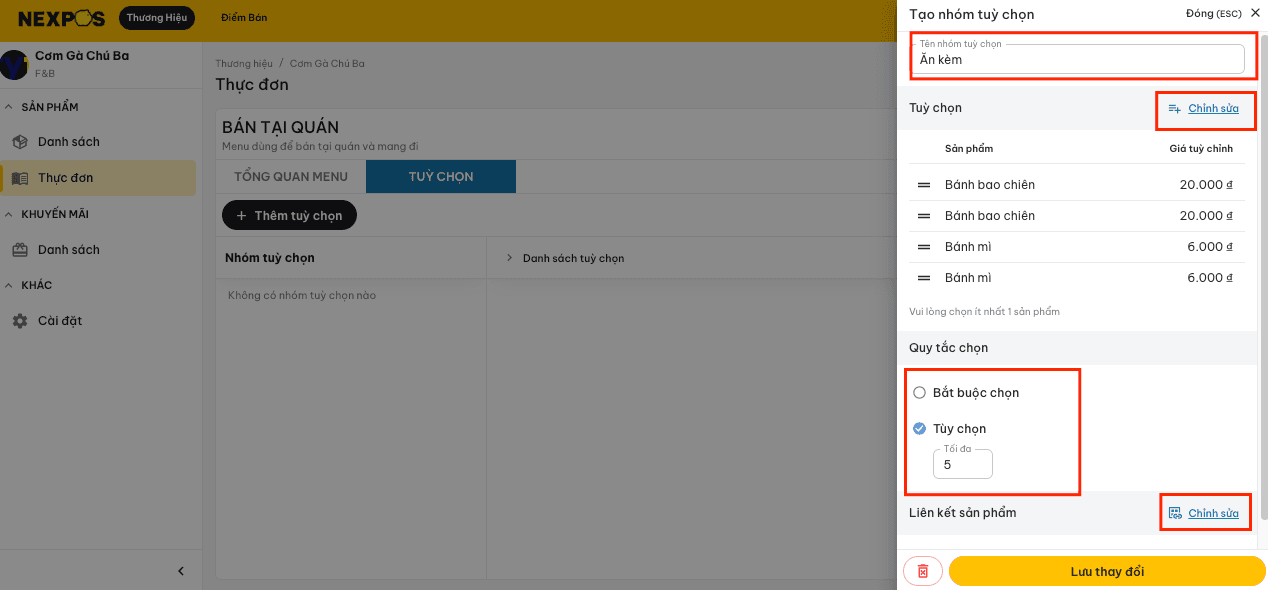Screen dimensions: 1268x590
Task: Select the Bắt buộc chọn radio button
Action: [x=920, y=393]
